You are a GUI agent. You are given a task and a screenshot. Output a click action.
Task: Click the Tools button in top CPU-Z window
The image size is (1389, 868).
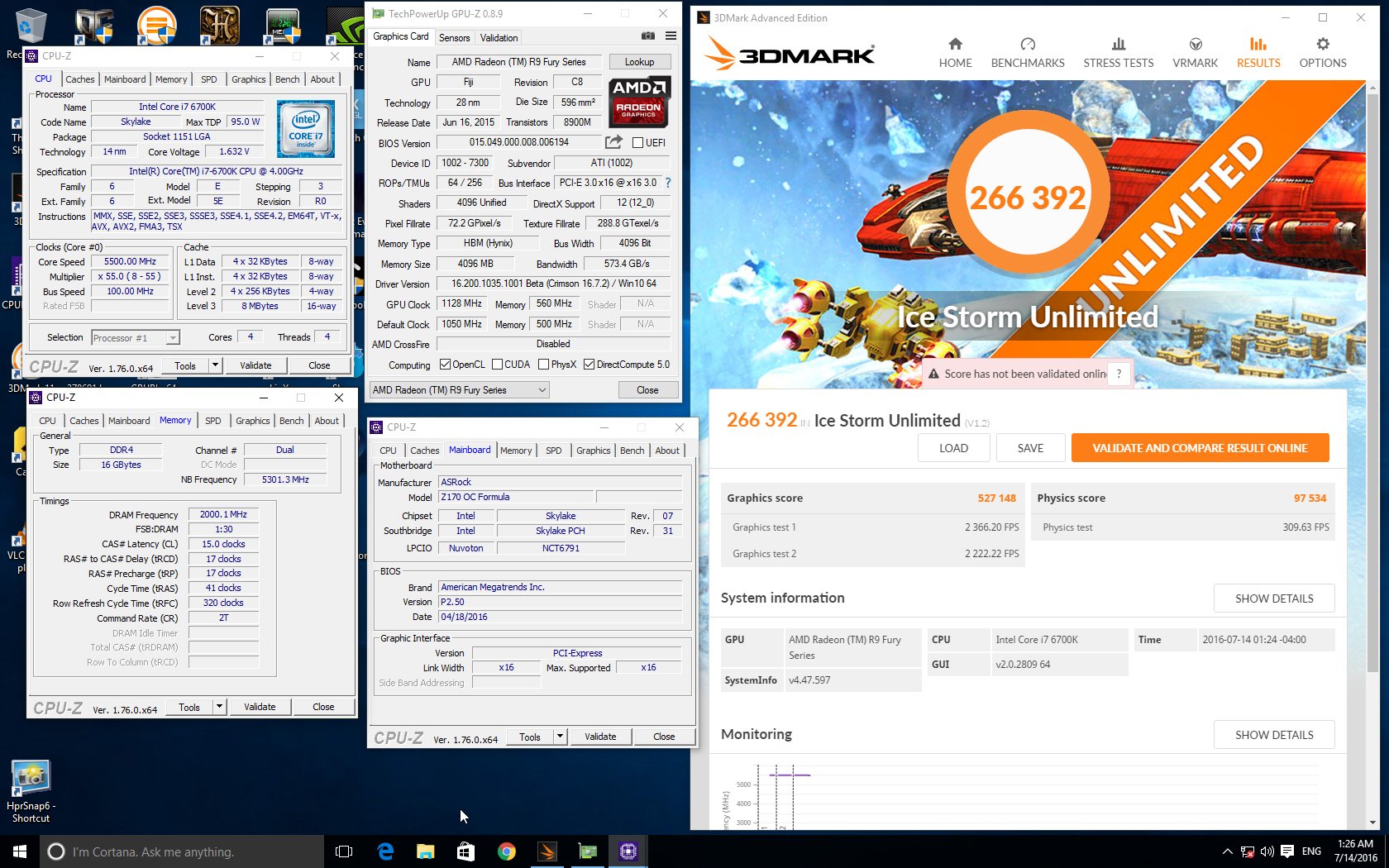185,365
